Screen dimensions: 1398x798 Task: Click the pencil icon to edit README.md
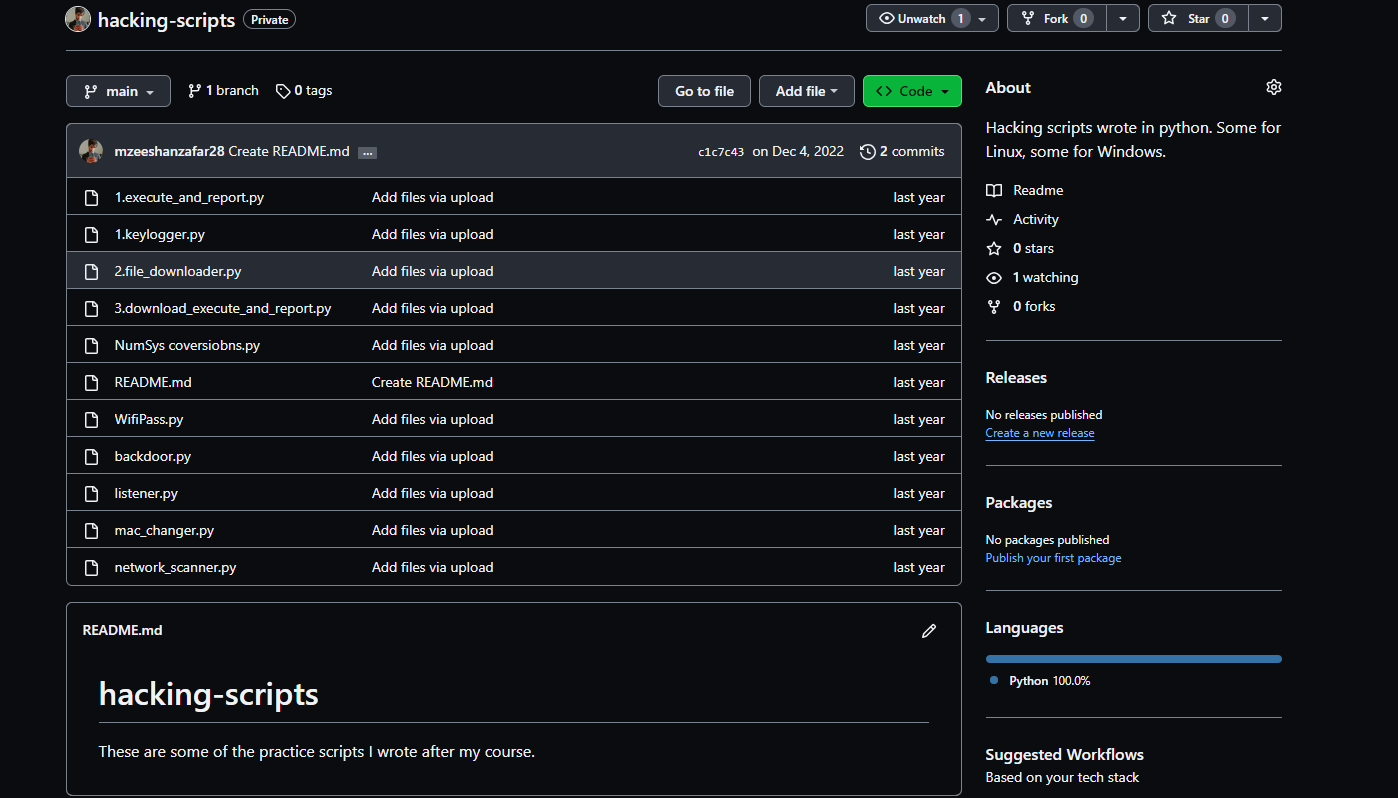[x=929, y=631]
